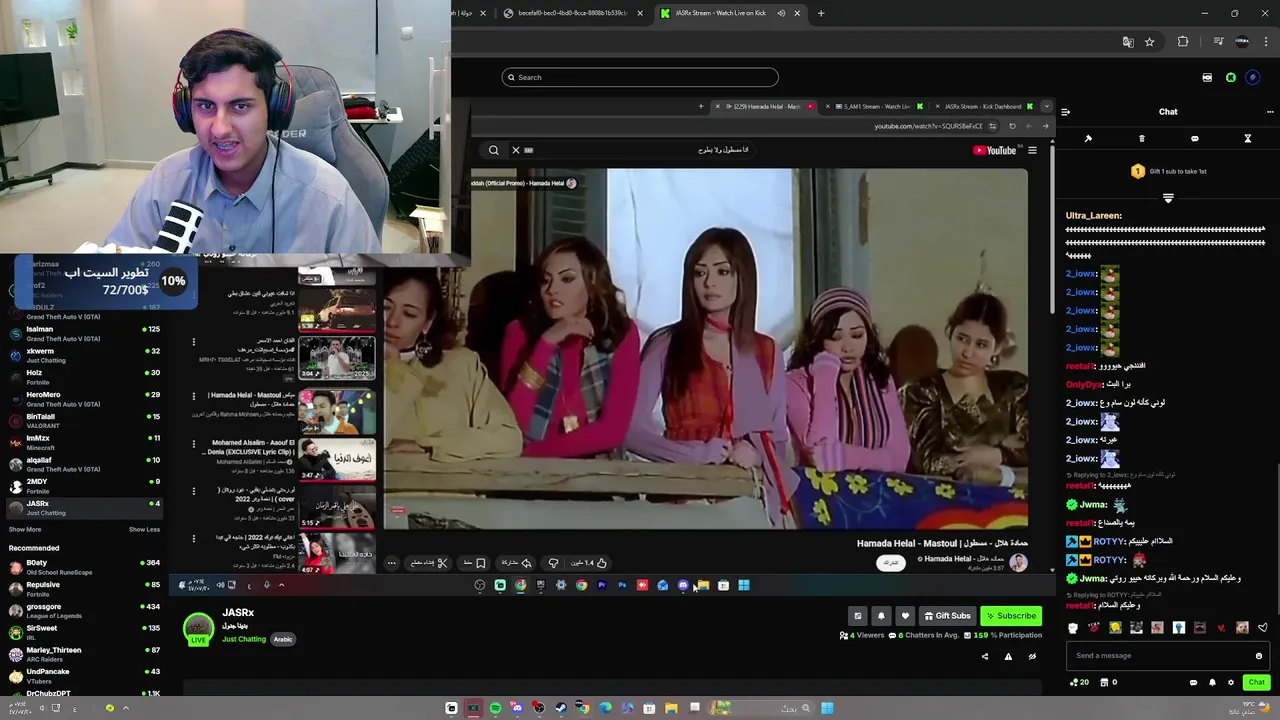1280x720 pixels.
Task: Open chat settings gear icon
Action: 1231,682
